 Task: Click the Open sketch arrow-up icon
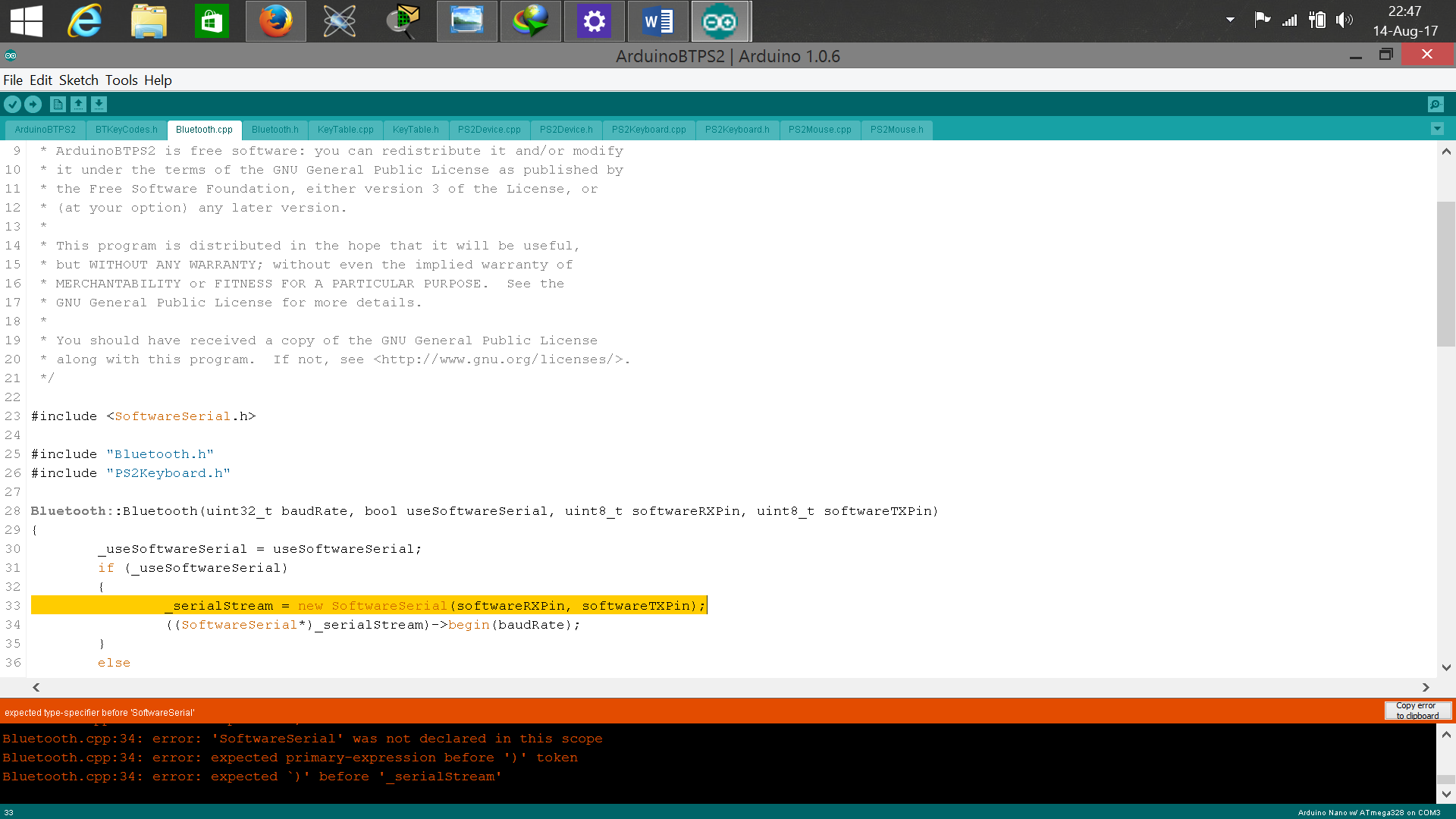point(78,105)
